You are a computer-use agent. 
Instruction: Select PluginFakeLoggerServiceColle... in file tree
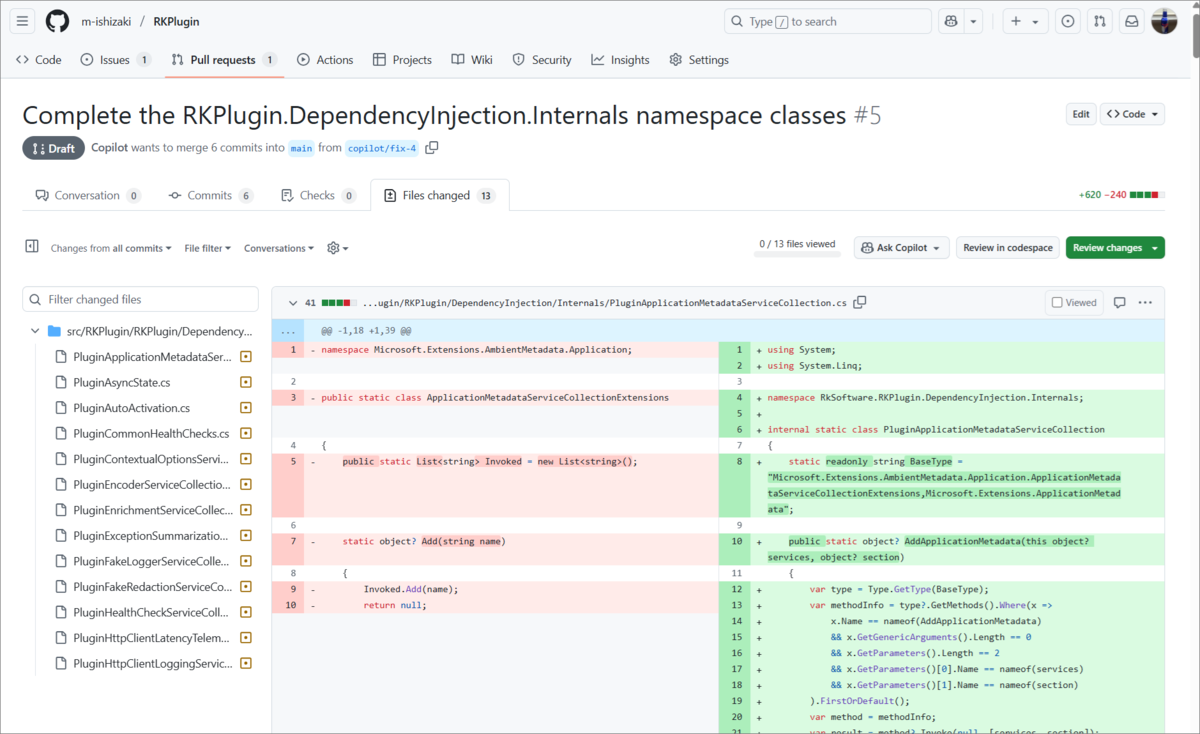tap(151, 561)
